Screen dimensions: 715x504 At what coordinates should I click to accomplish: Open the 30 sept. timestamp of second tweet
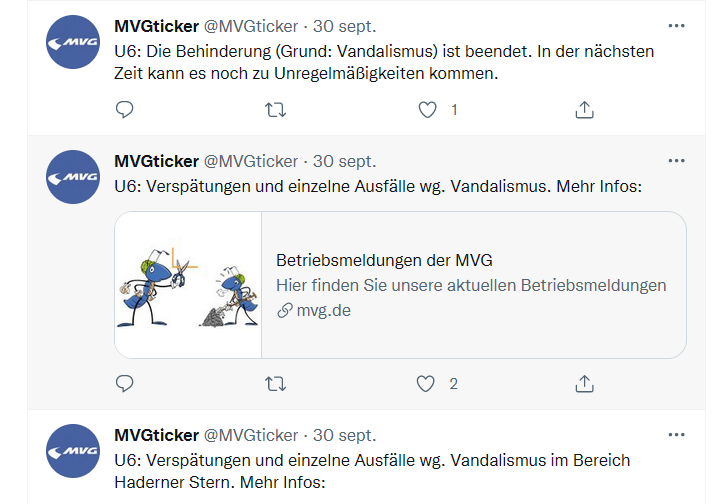pos(344,161)
